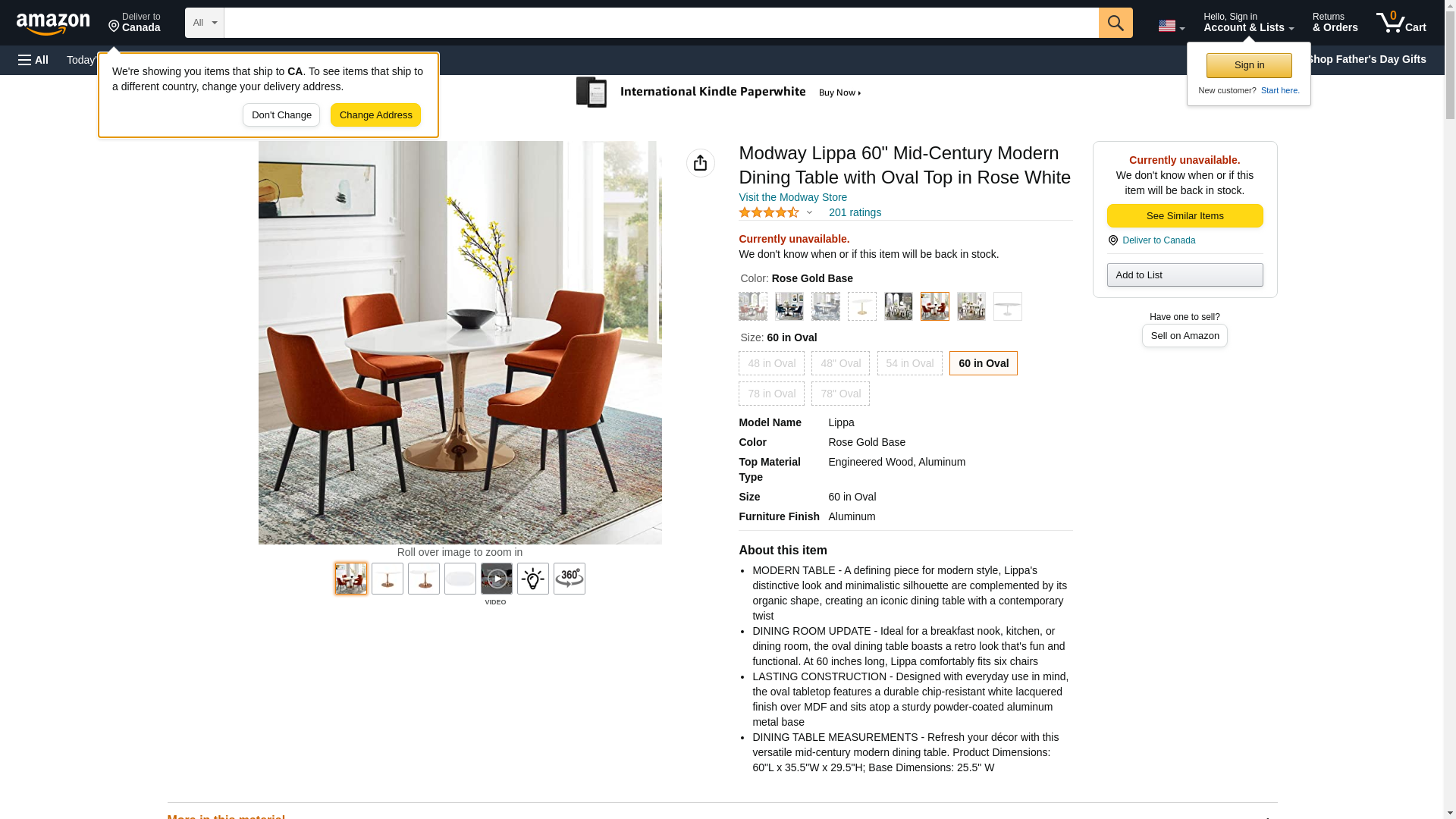
Task: Open the All hamburger menu
Action: coord(33,60)
